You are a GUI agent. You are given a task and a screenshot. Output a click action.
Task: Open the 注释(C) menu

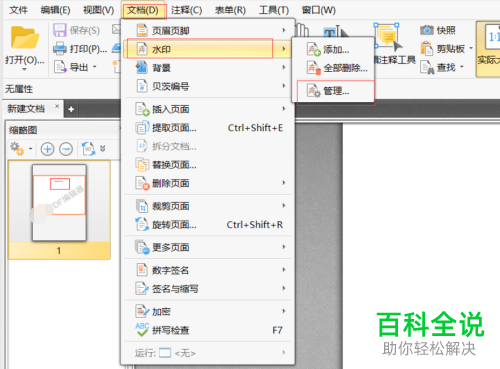[x=186, y=10]
